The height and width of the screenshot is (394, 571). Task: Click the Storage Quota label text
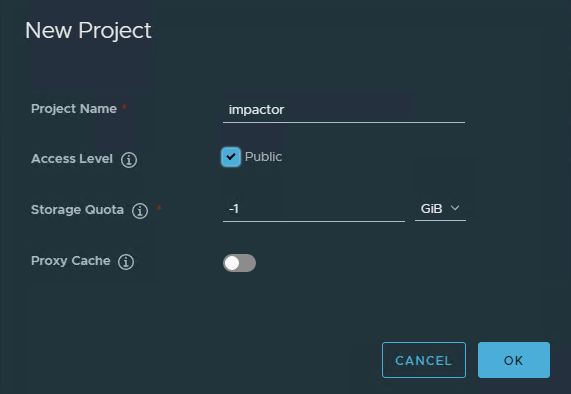[77, 210]
